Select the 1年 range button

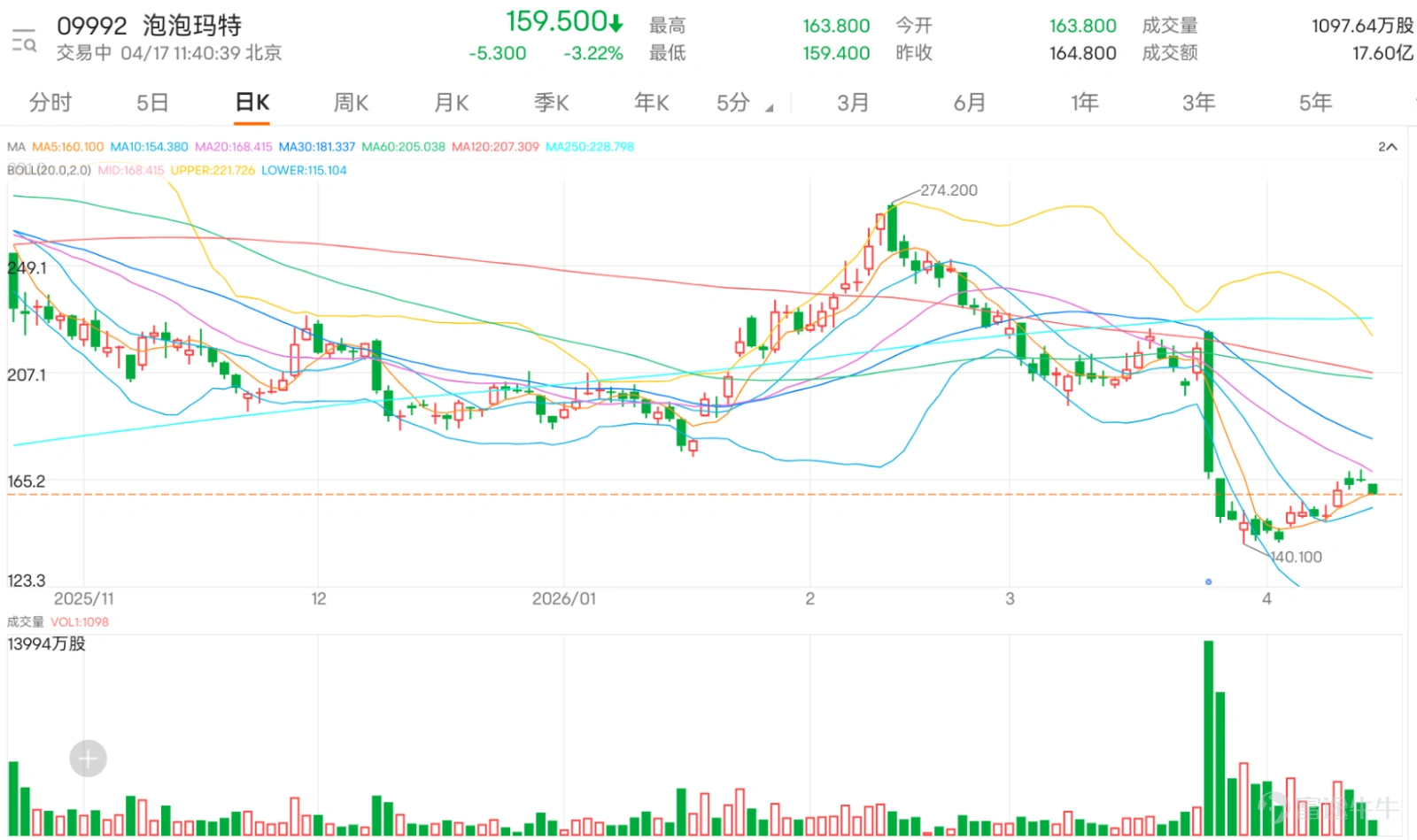[1084, 103]
